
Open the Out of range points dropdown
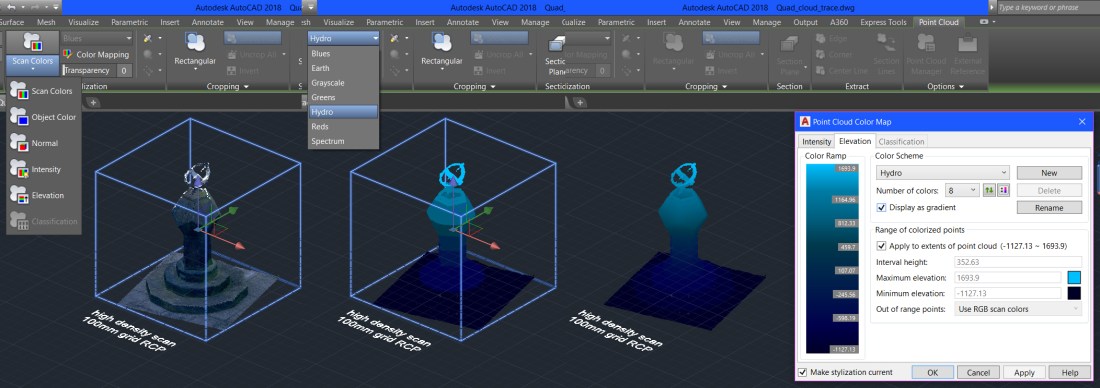point(1018,309)
